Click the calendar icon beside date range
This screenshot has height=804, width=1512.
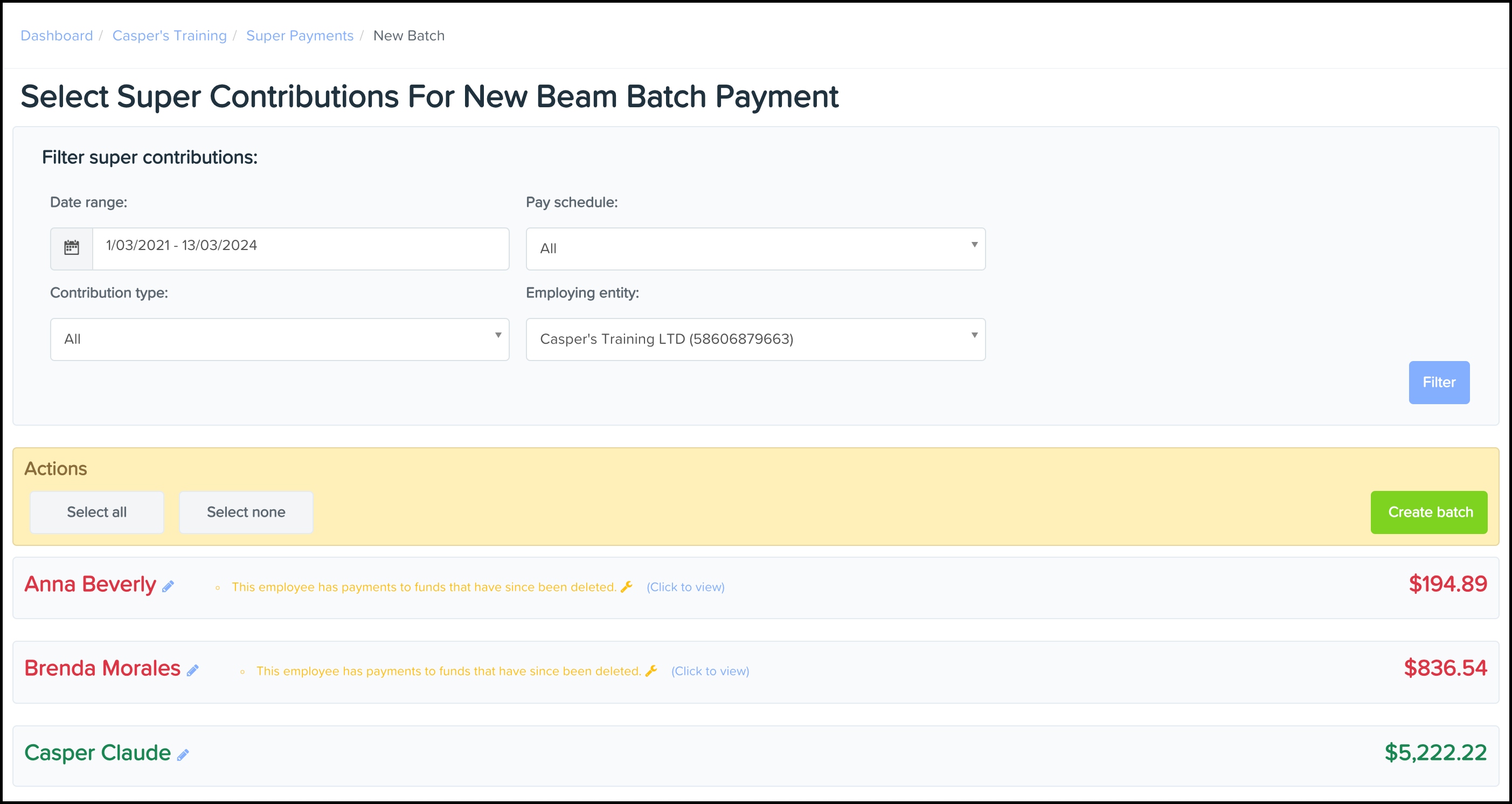(x=72, y=248)
